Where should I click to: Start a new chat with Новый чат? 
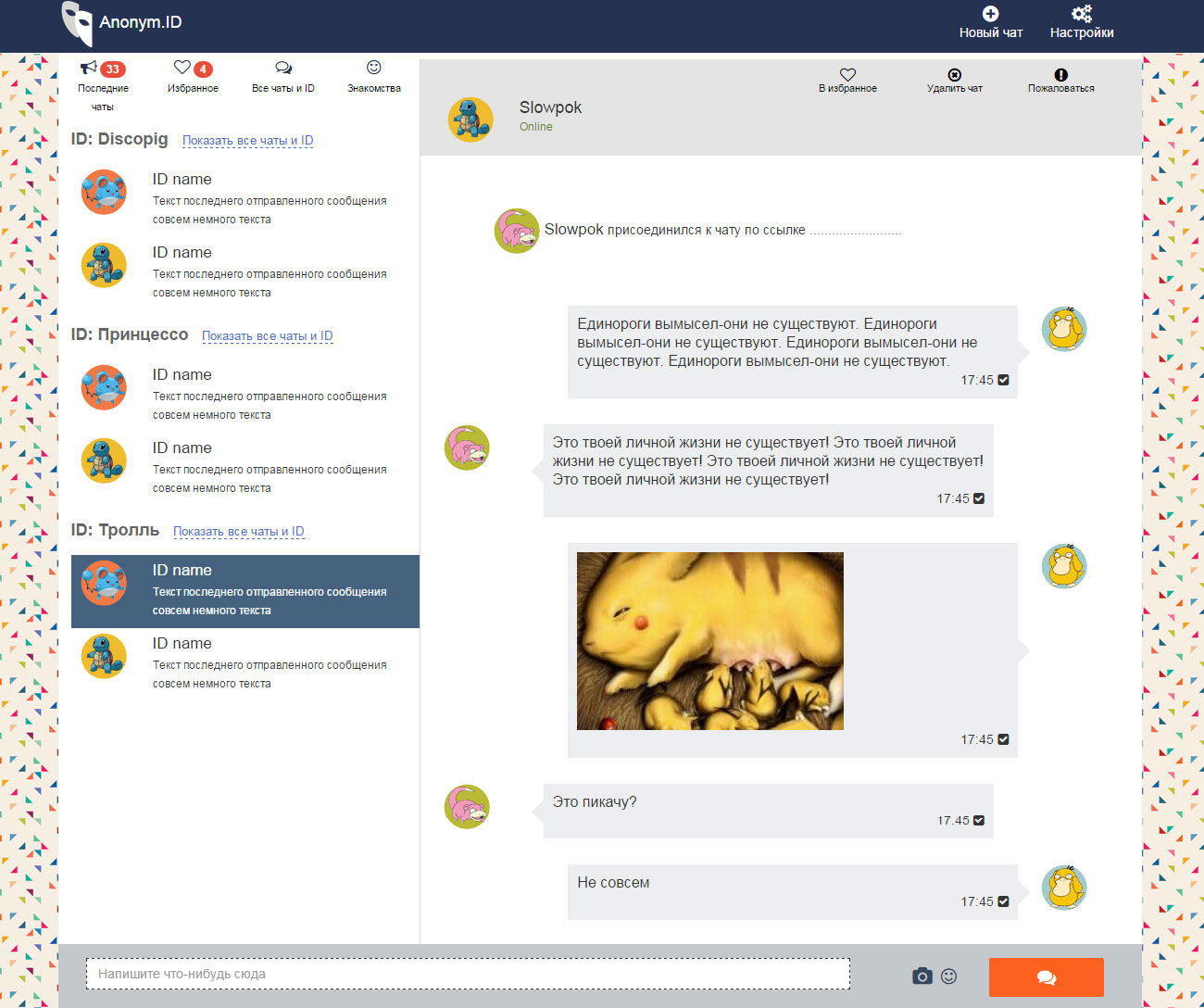pos(991,23)
